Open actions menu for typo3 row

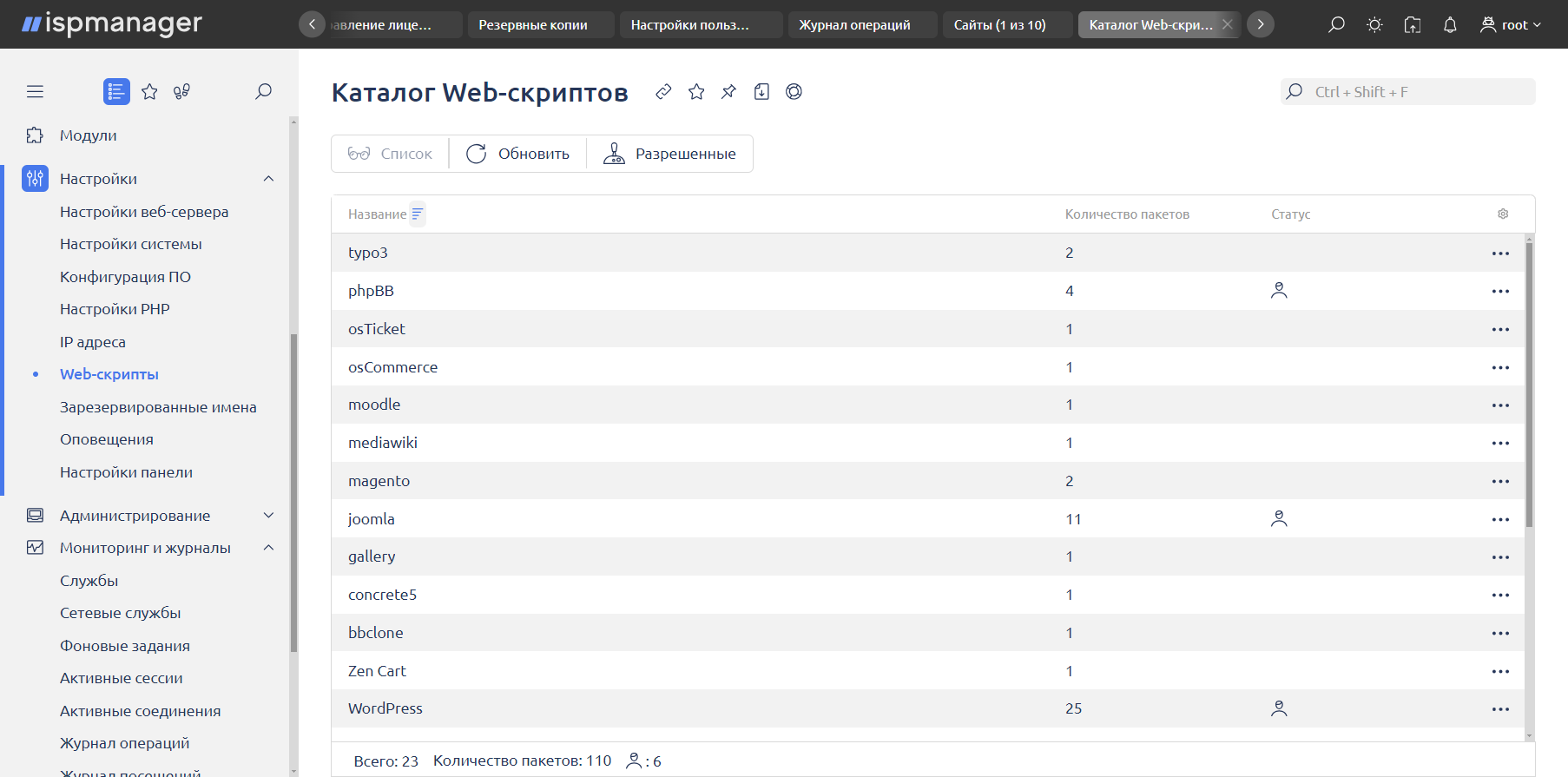pos(1500,253)
